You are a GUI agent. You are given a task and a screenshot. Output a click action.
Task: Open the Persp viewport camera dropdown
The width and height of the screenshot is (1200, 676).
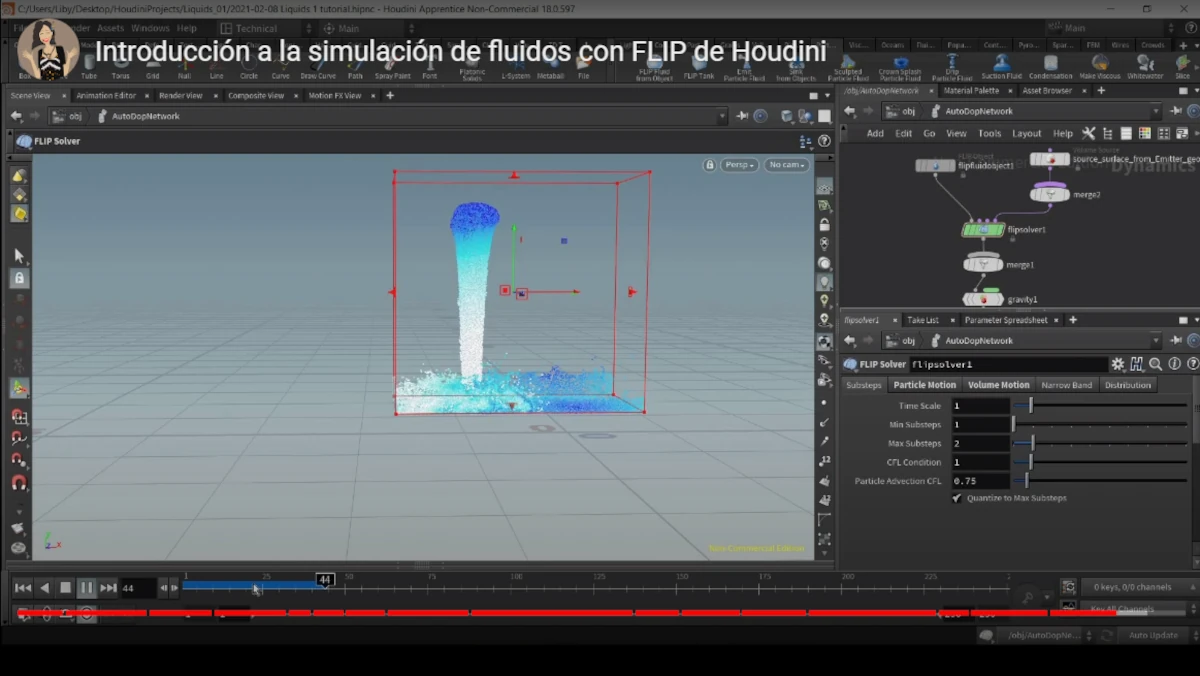740,165
